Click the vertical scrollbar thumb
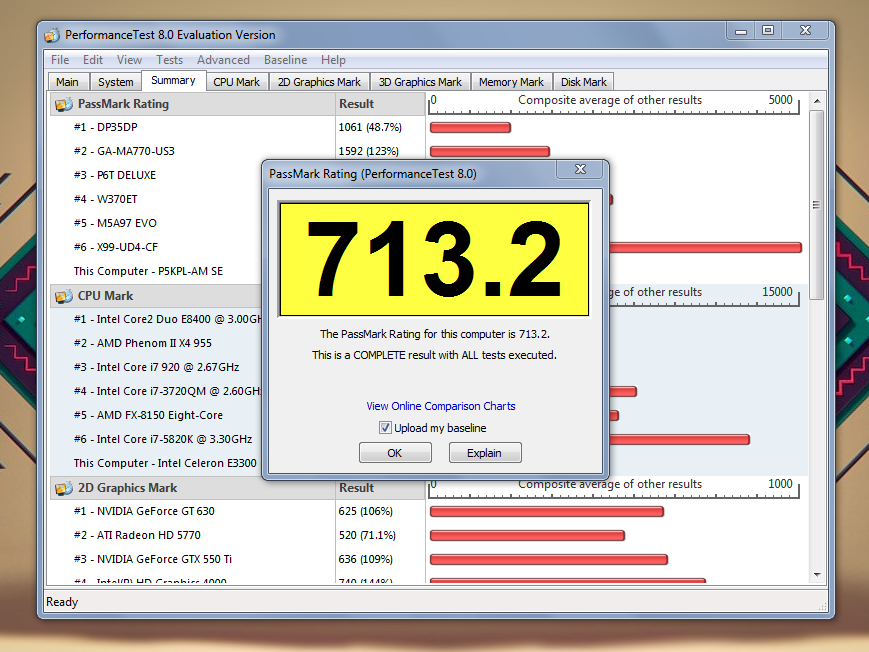The image size is (869, 652). (x=816, y=205)
